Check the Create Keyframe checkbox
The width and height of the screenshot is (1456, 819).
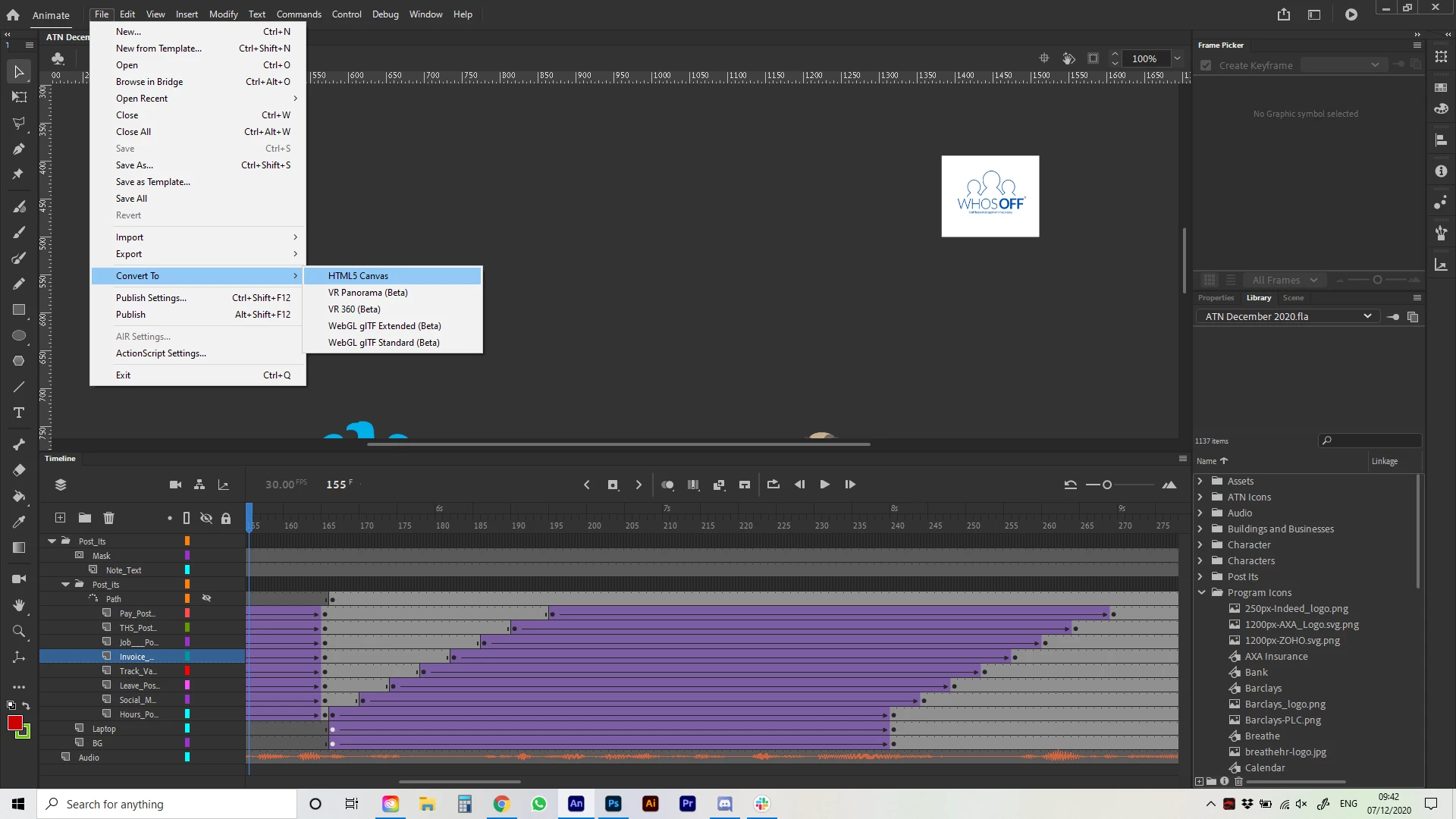pyautogui.click(x=1206, y=65)
